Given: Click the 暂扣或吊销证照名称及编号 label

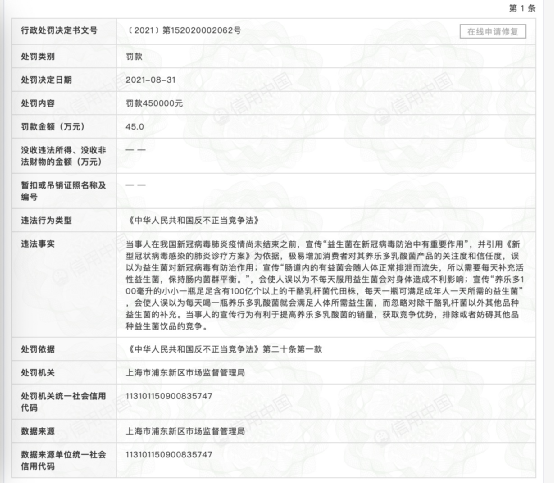Looking at the screenshot, I should [63, 191].
